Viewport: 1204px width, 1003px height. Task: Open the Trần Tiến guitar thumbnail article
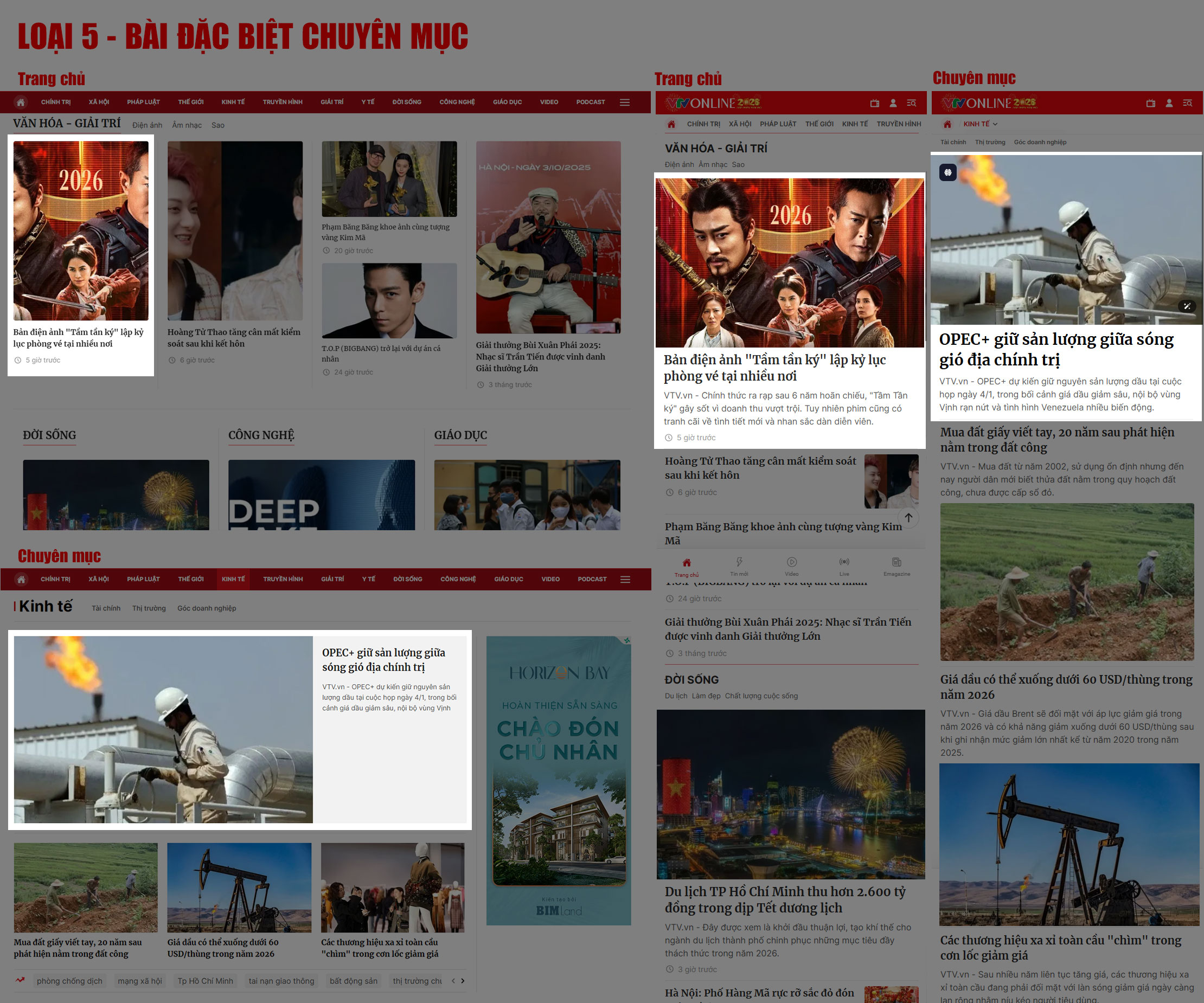[548, 237]
